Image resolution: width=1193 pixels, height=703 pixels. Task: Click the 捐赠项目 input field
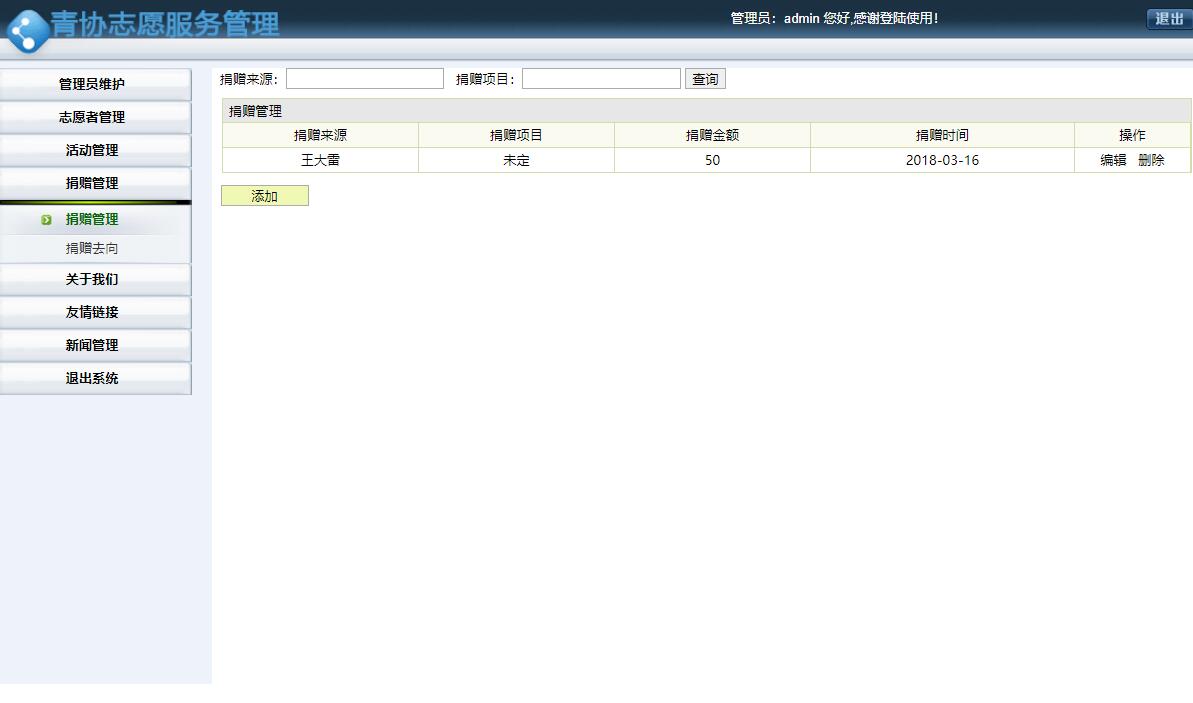click(601, 78)
